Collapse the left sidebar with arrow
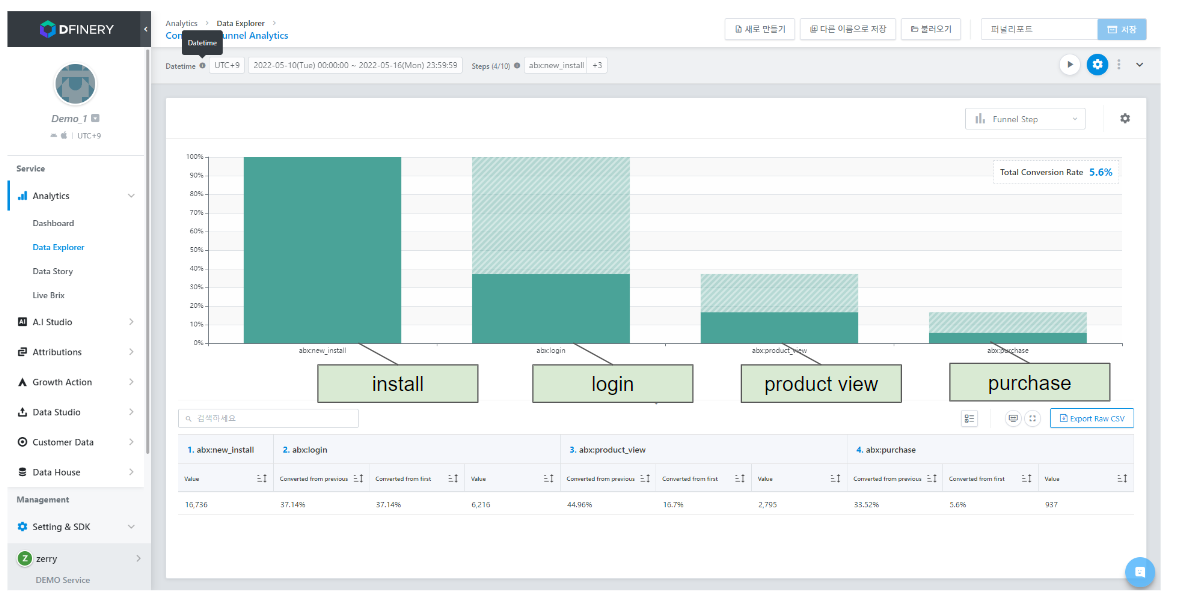 tap(146, 29)
